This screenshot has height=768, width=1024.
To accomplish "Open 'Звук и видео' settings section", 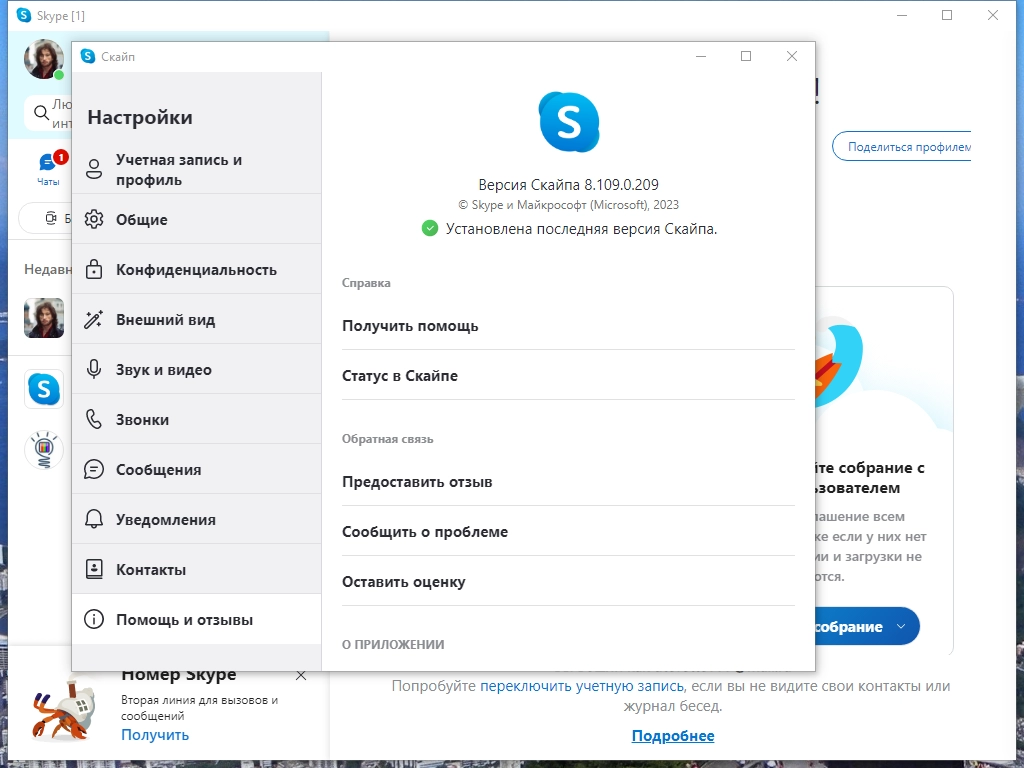I will (197, 369).
